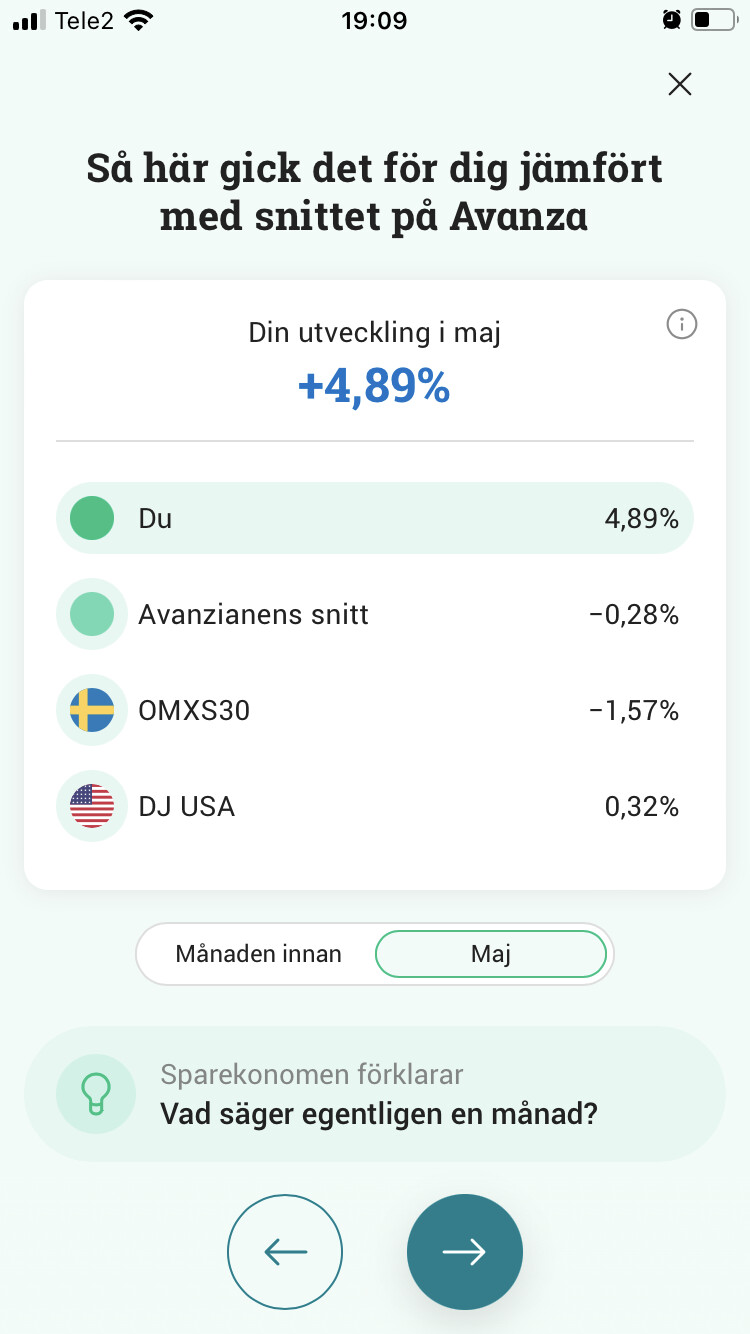Go to next page with right arrow

coord(464,1252)
